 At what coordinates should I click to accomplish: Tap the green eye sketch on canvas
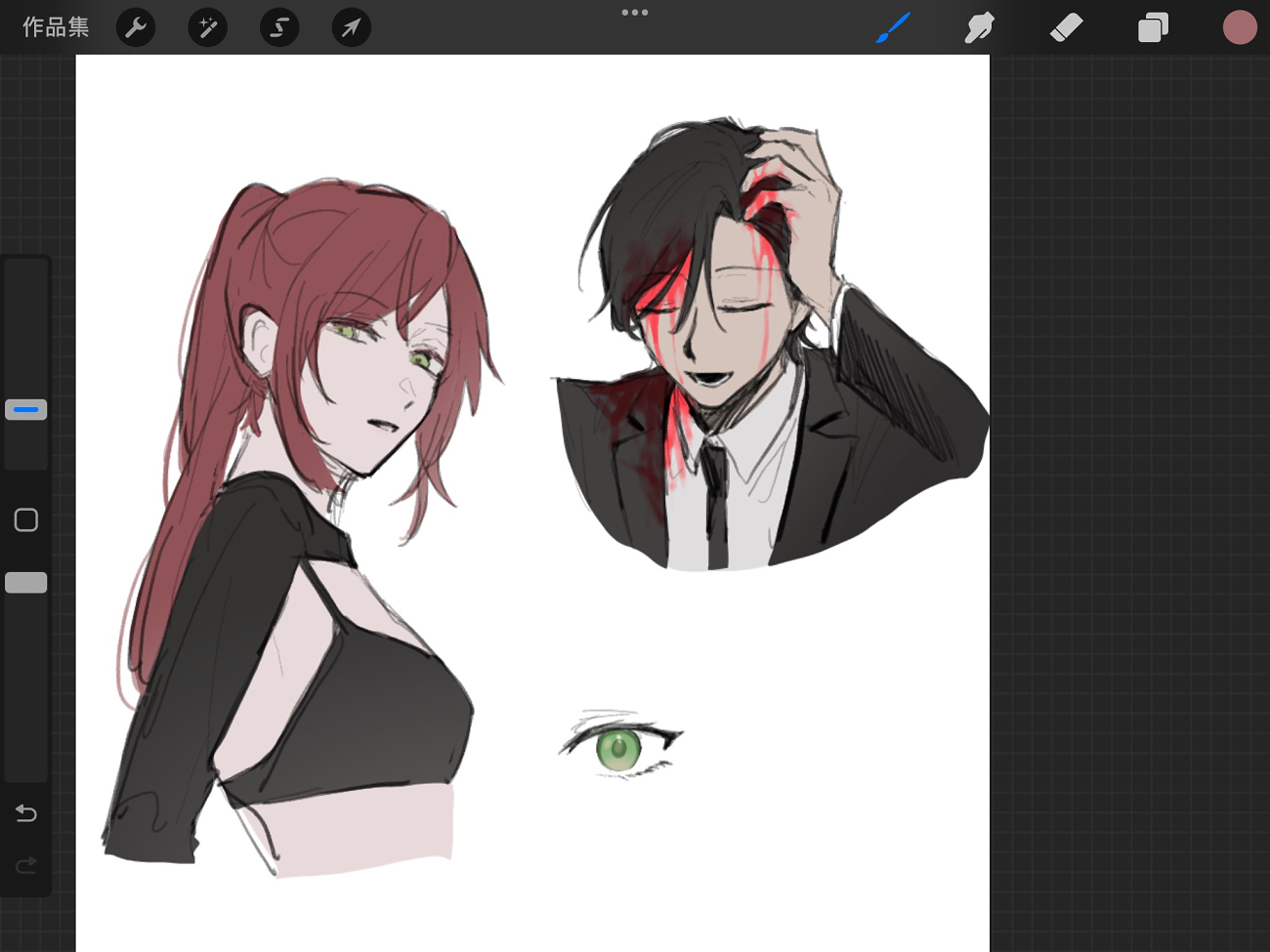[618, 750]
